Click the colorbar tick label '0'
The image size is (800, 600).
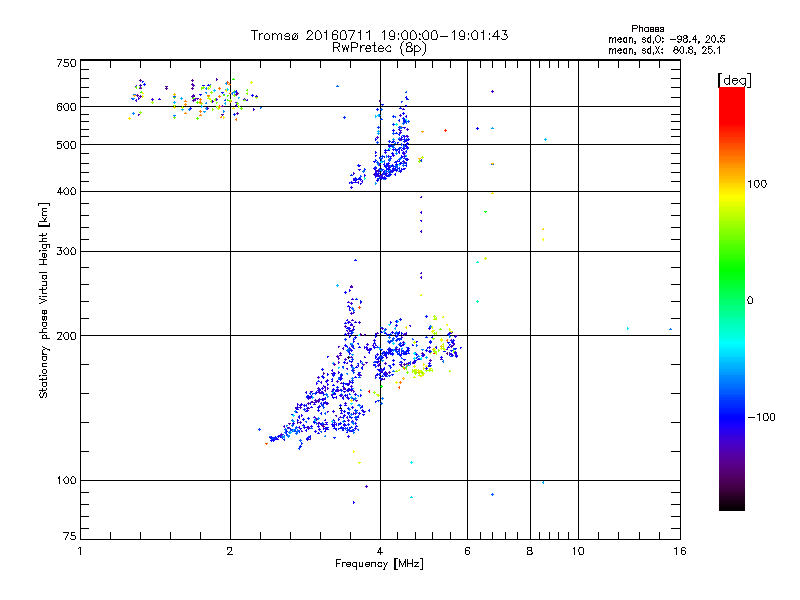click(x=750, y=301)
